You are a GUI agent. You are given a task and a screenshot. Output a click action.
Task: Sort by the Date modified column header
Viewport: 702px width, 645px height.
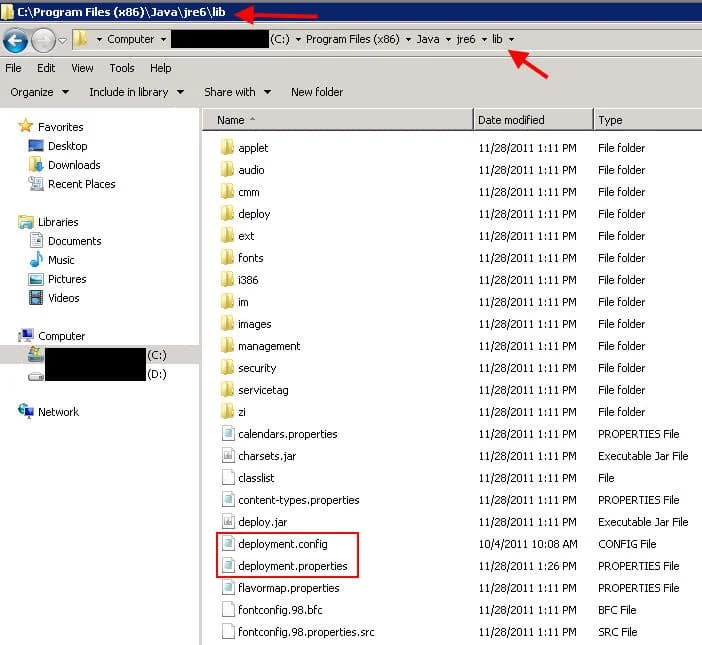(533, 120)
